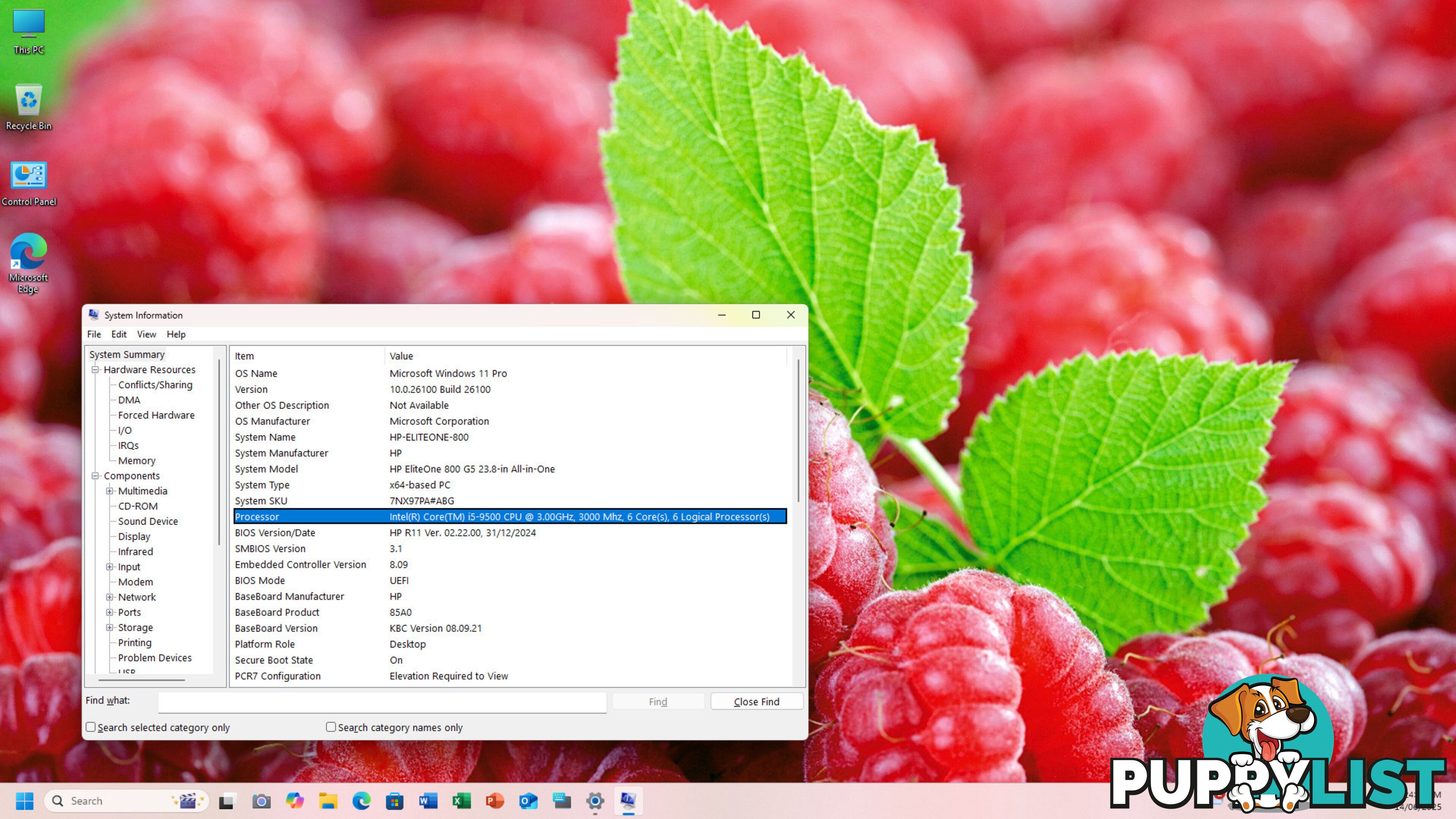
Task: Select Memory in the tree
Action: click(136, 461)
